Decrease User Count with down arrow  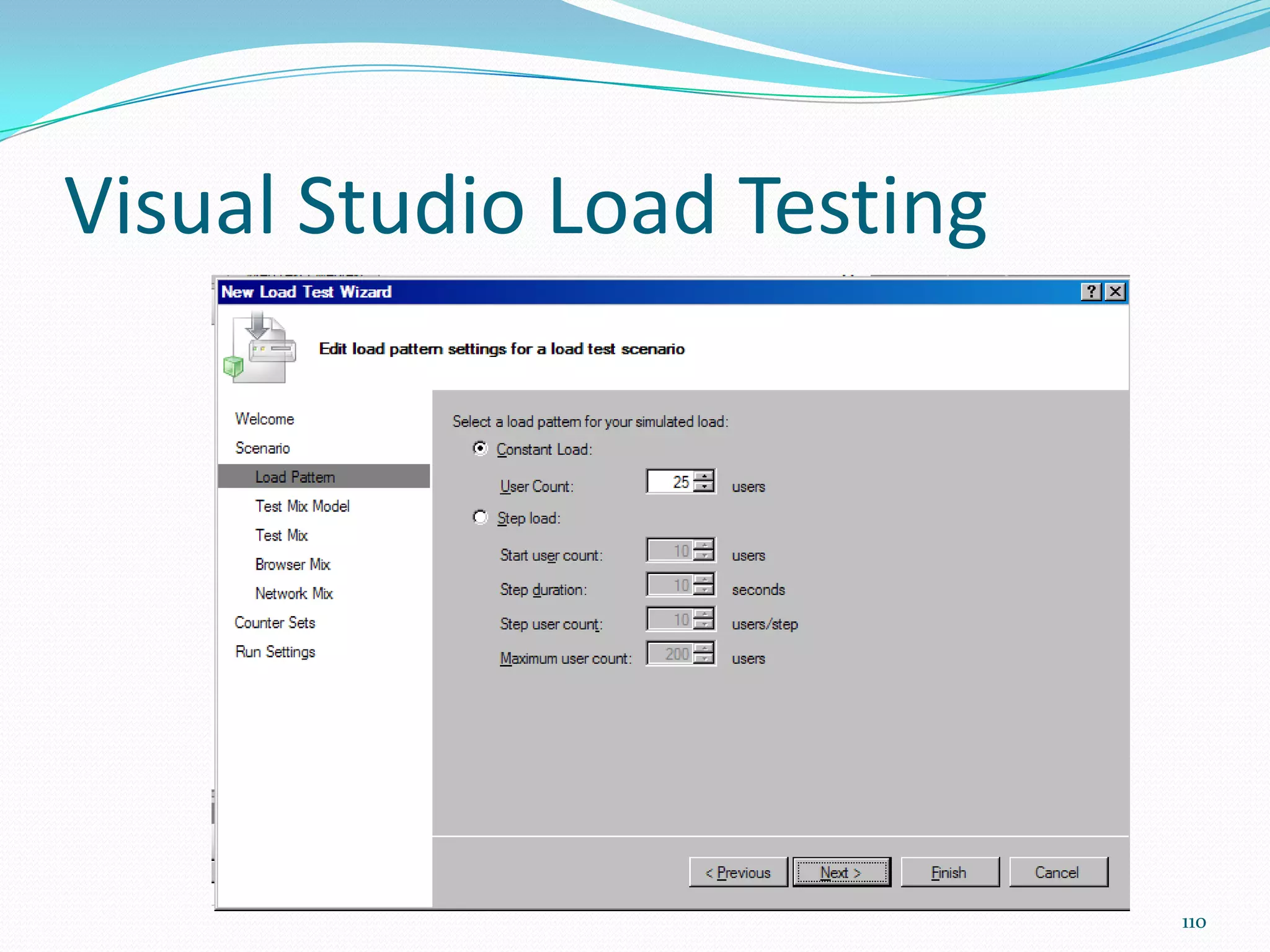(x=704, y=487)
